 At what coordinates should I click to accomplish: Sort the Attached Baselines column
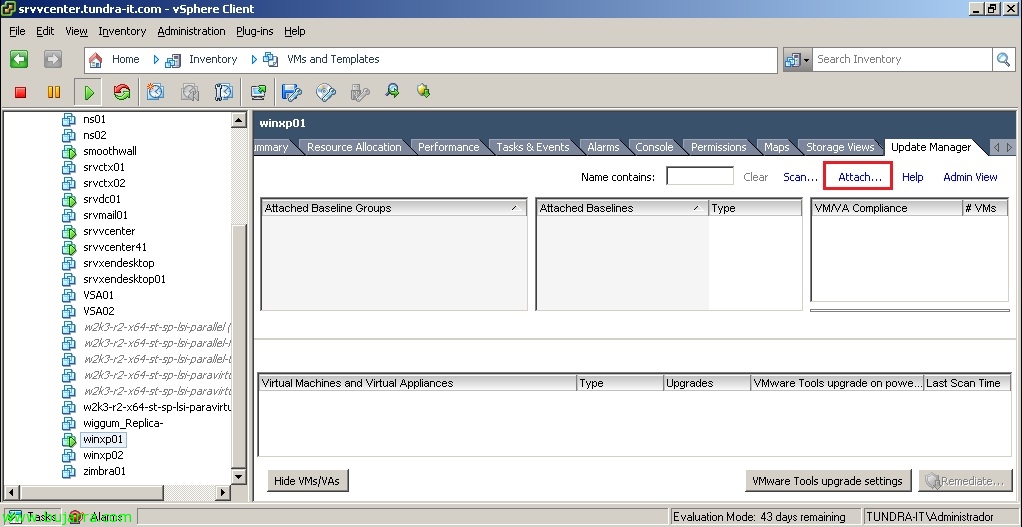click(x=622, y=208)
